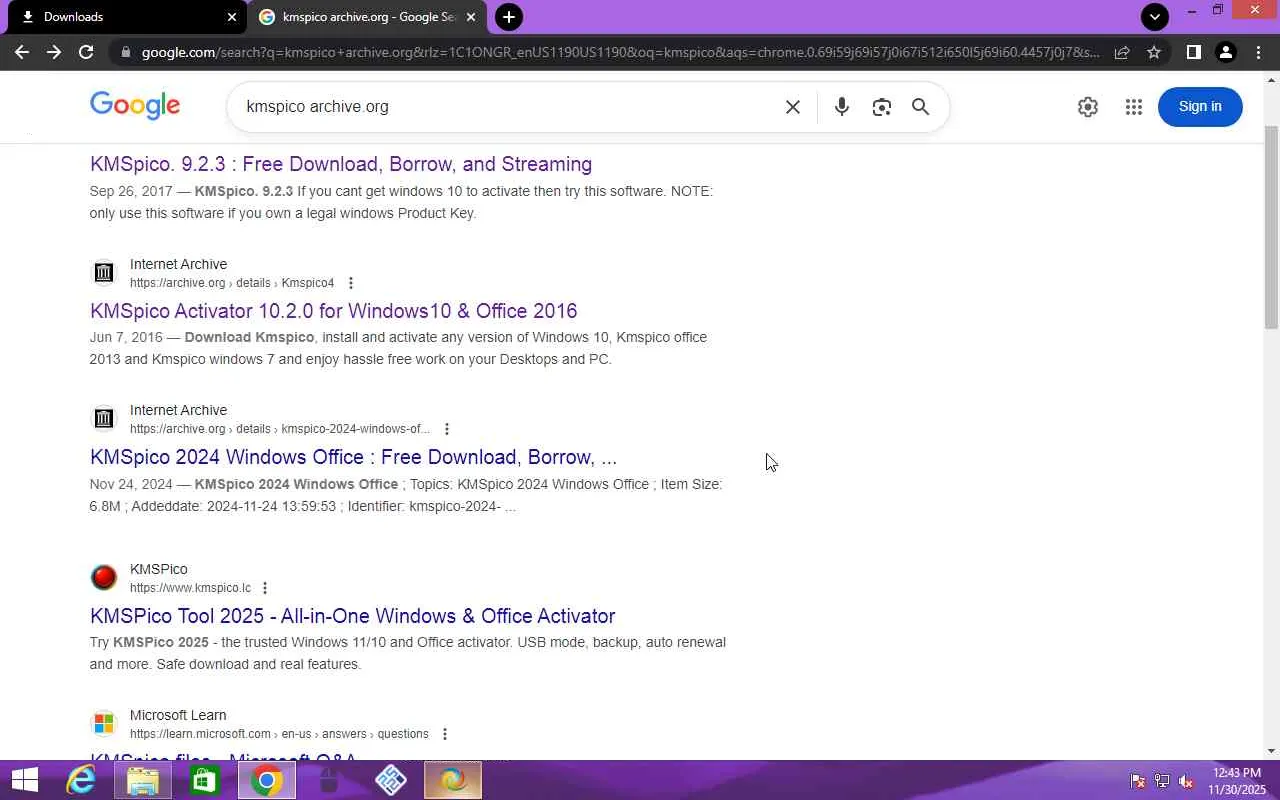1280x800 pixels.
Task: Click the Internet Archive favicon beside Kmspico4
Action: [104, 273]
